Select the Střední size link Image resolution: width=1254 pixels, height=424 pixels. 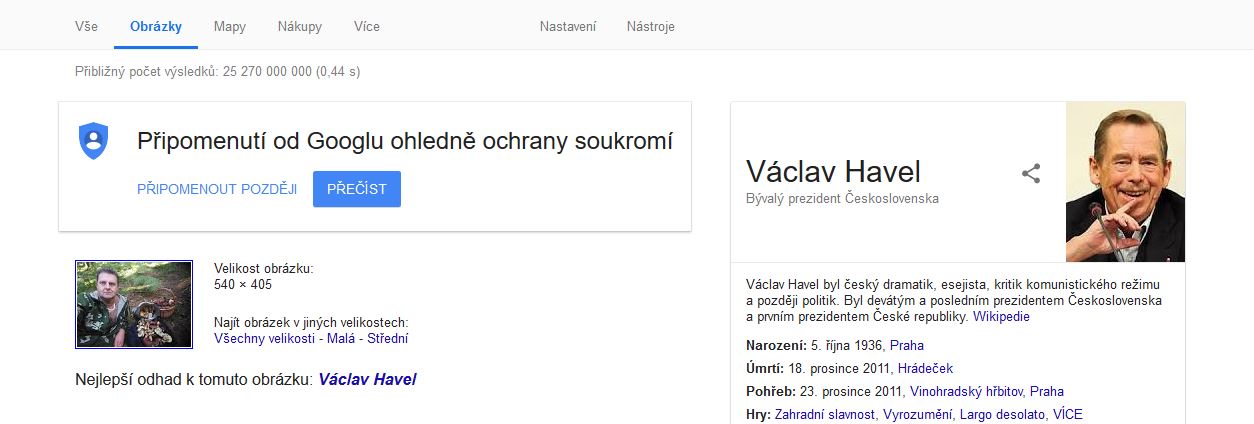click(388, 338)
